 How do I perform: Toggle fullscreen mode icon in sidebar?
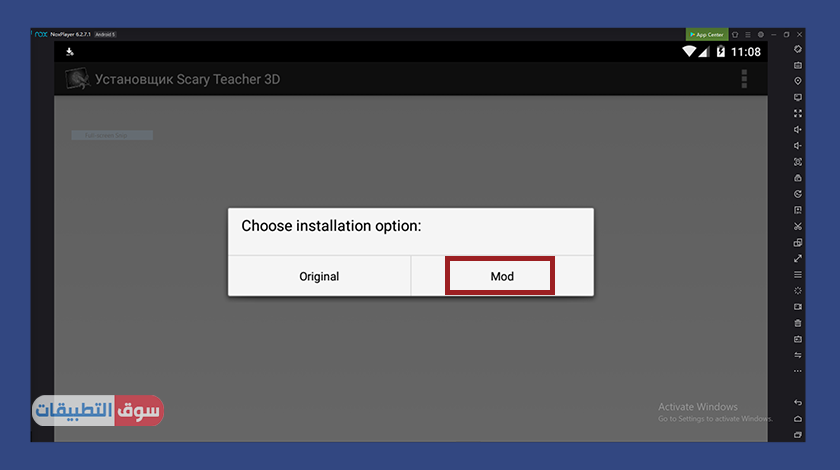(x=798, y=113)
